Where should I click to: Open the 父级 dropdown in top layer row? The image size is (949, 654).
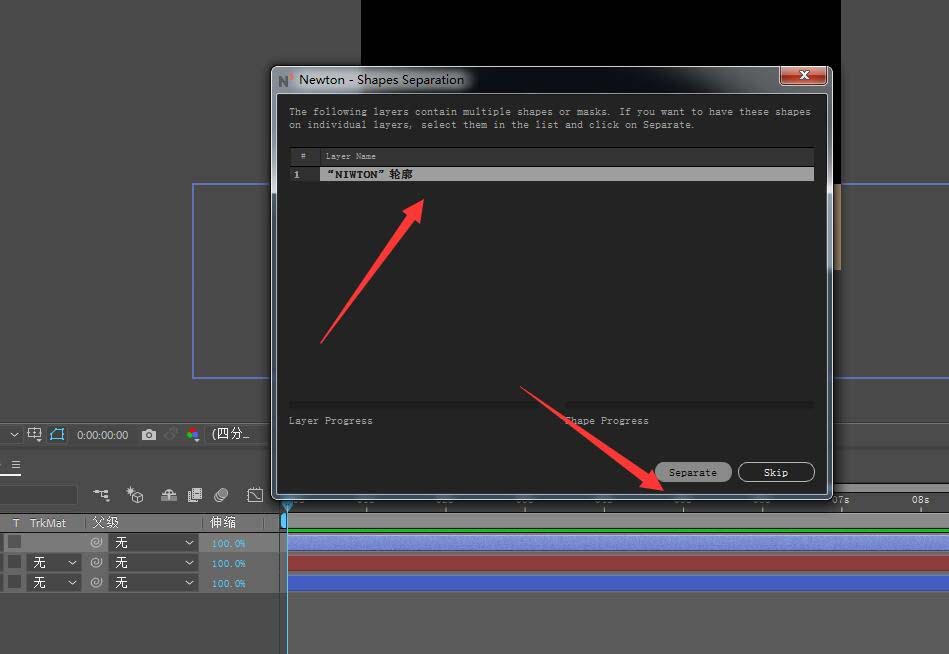click(153, 543)
